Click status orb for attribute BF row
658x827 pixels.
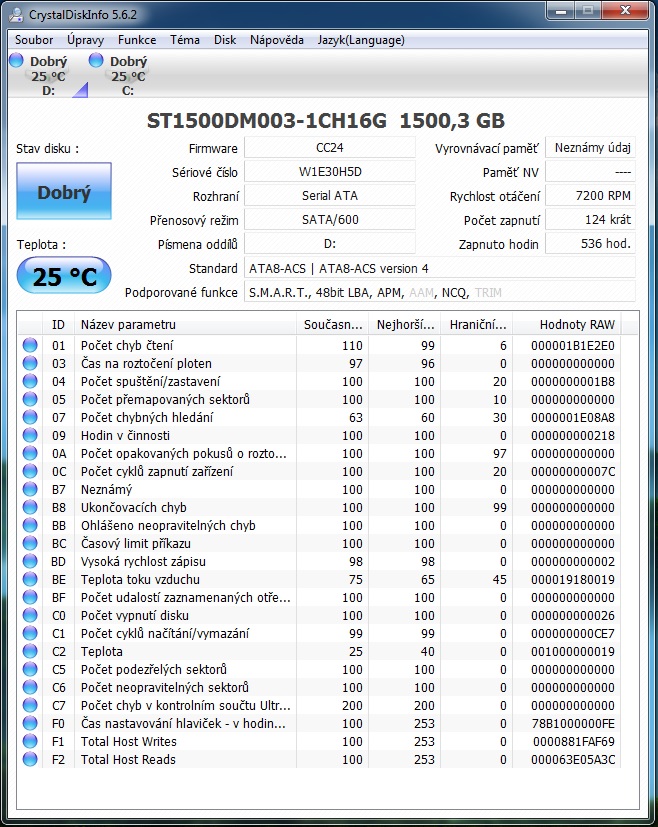click(30, 597)
